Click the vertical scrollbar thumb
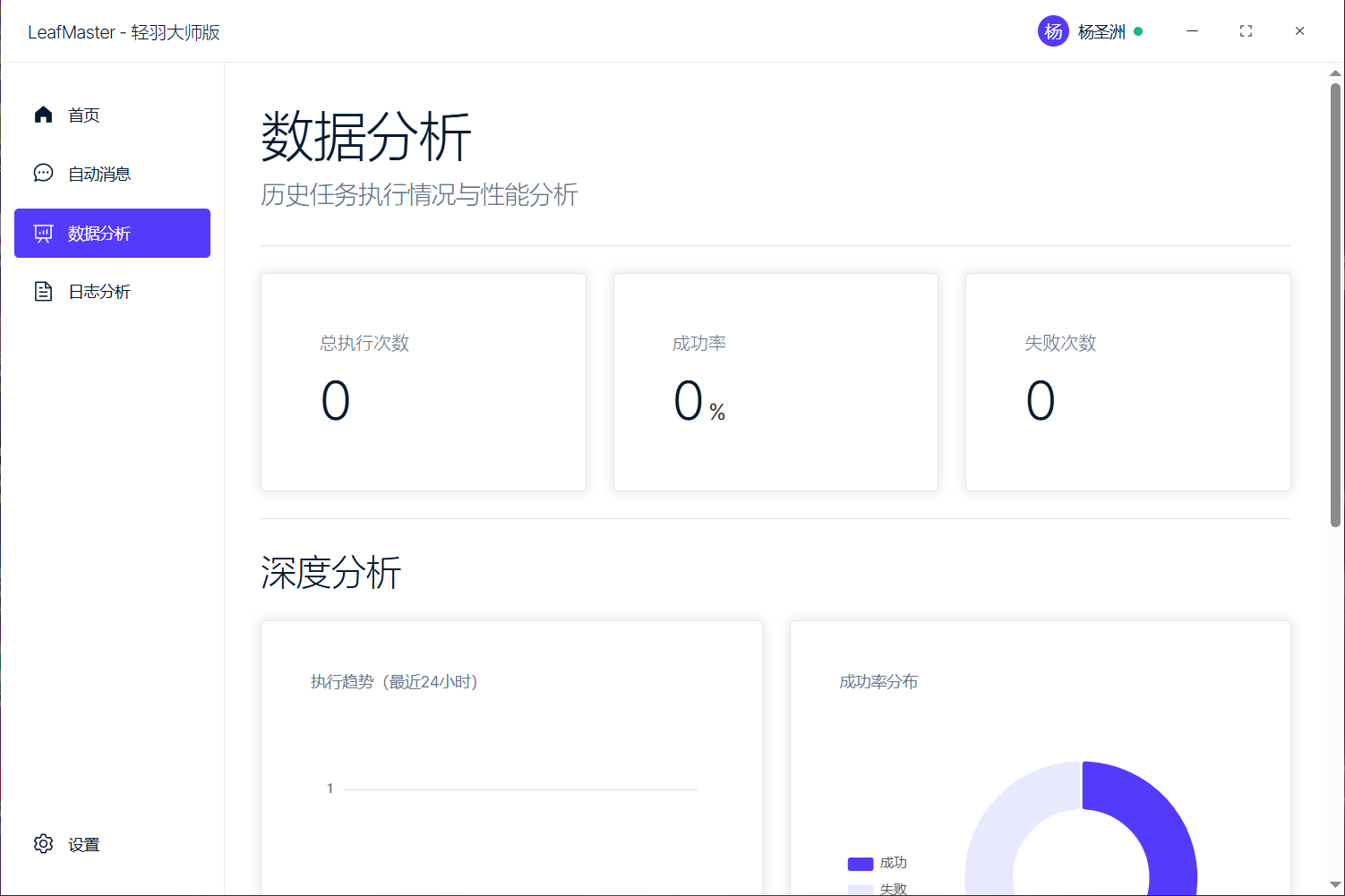Screen dimensions: 1345x896 [x=1335, y=304]
